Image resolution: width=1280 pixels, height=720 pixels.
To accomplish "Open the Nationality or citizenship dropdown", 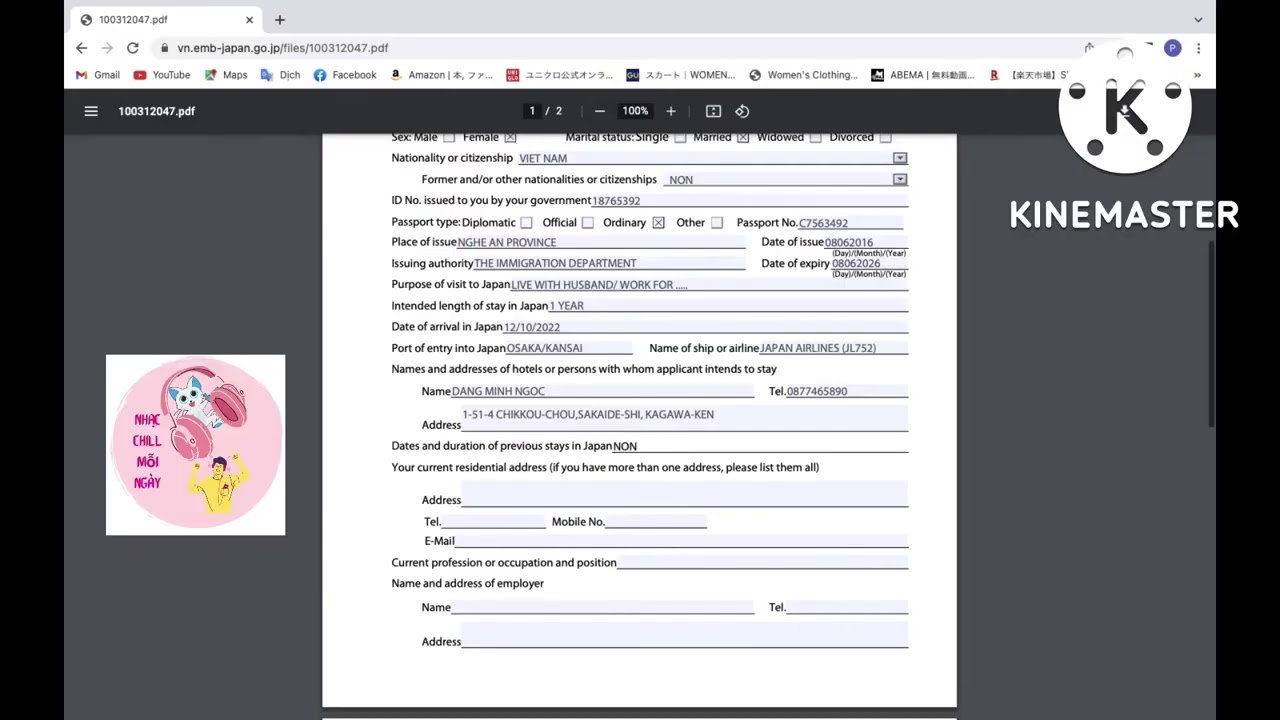I will (900, 158).
